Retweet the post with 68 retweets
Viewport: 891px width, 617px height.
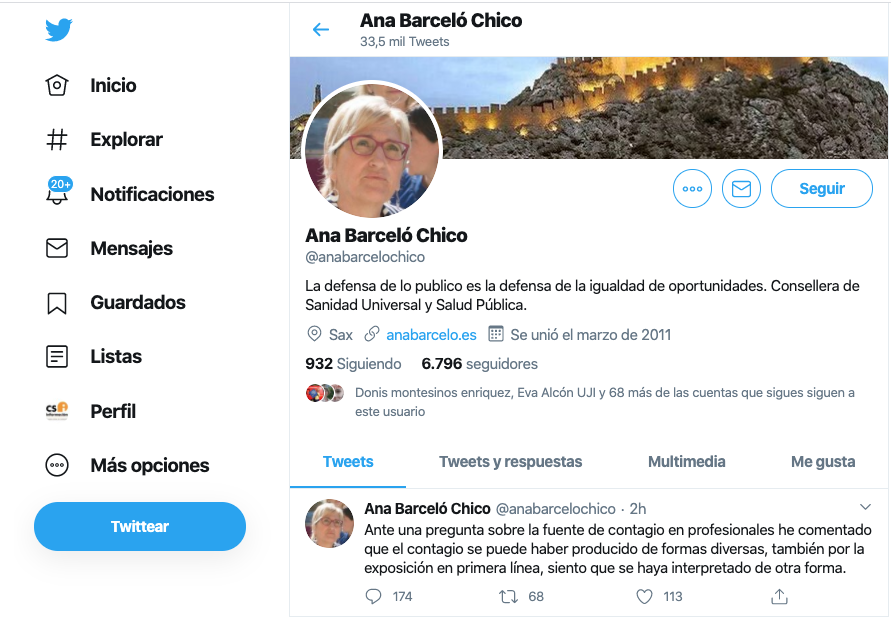[508, 596]
